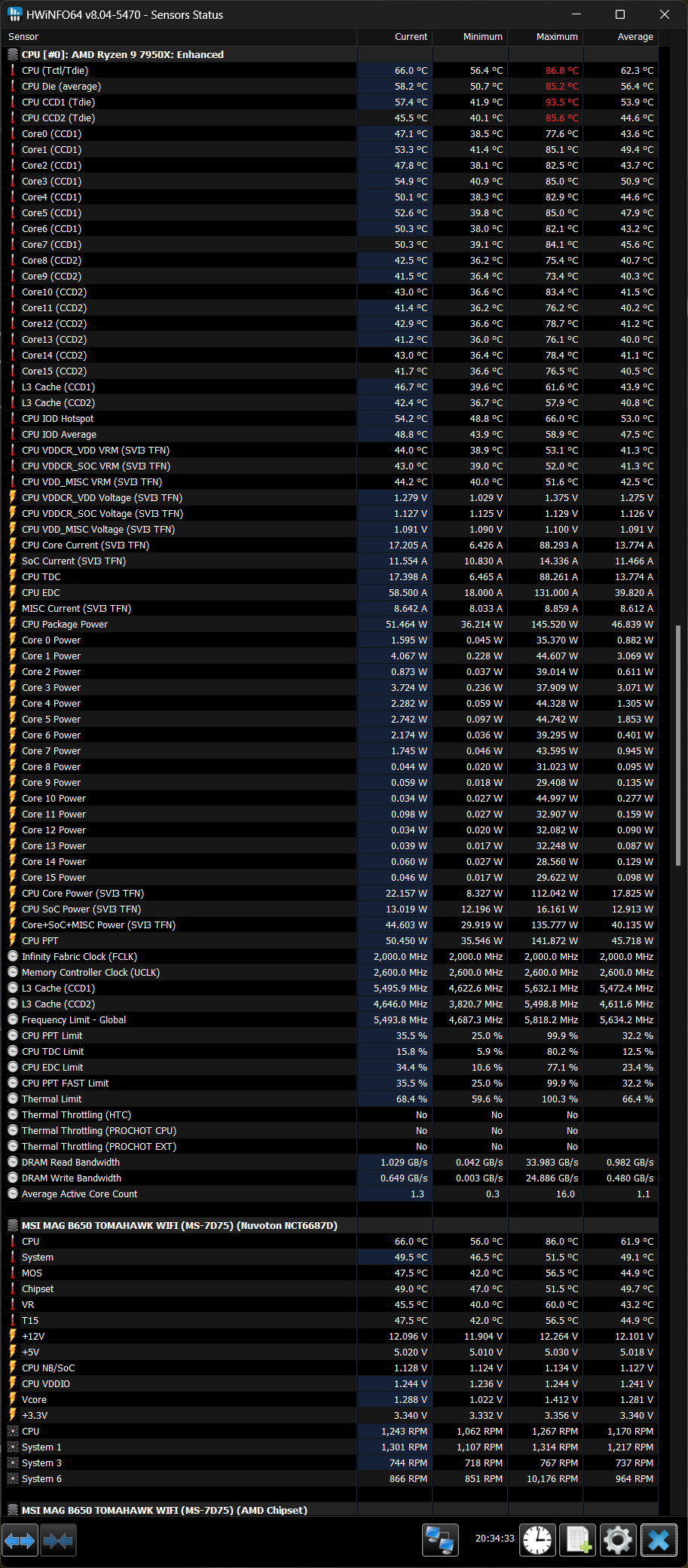Select the DRAM Write Bandwidth row
Screen dimensions: 688x1568
coord(330,1178)
